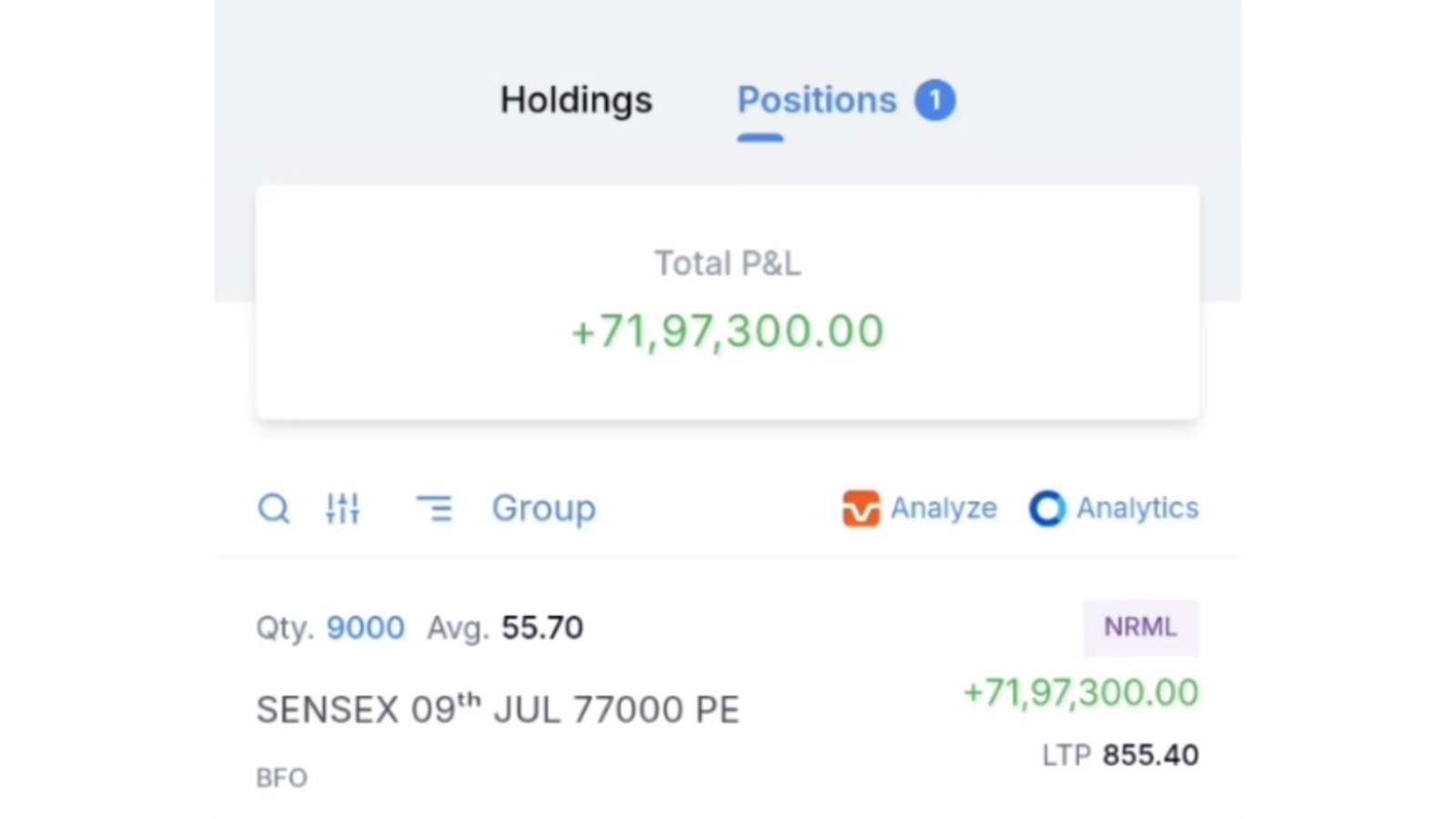Click the total P&L value +71,97,300.00
The image size is (1456, 819).
coord(727,331)
